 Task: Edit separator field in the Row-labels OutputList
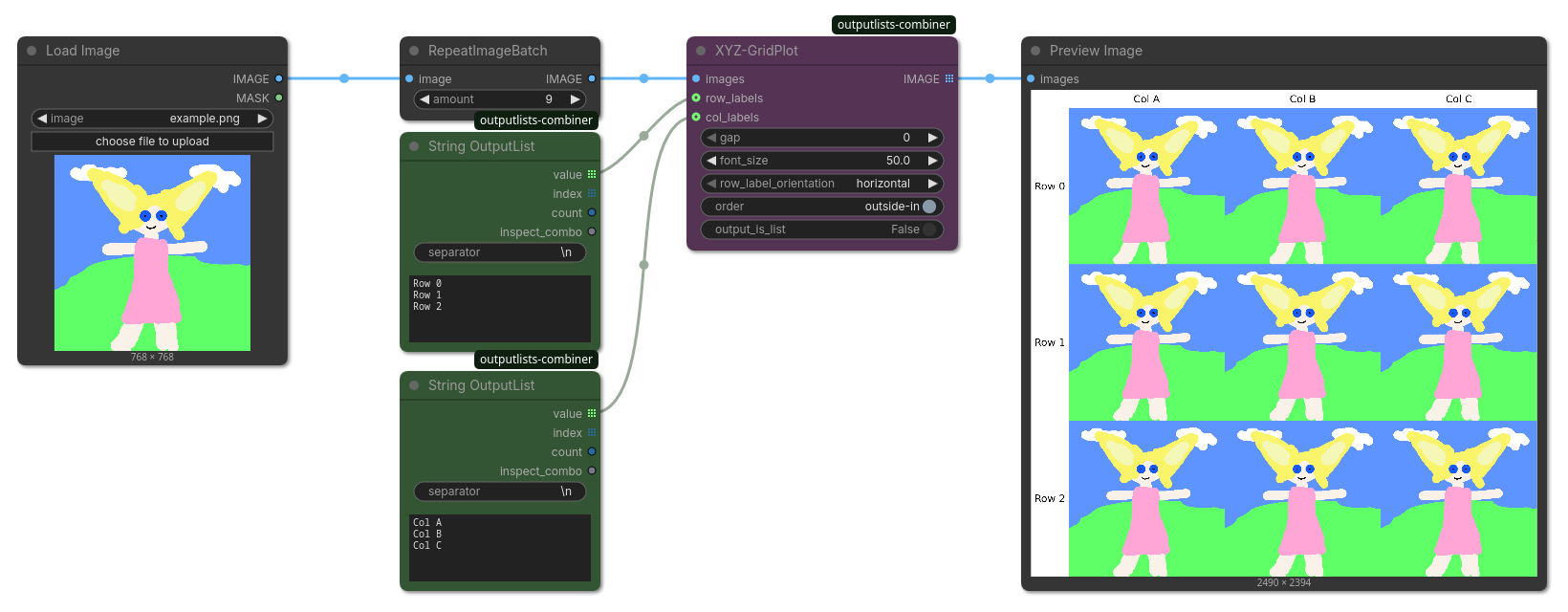500,252
